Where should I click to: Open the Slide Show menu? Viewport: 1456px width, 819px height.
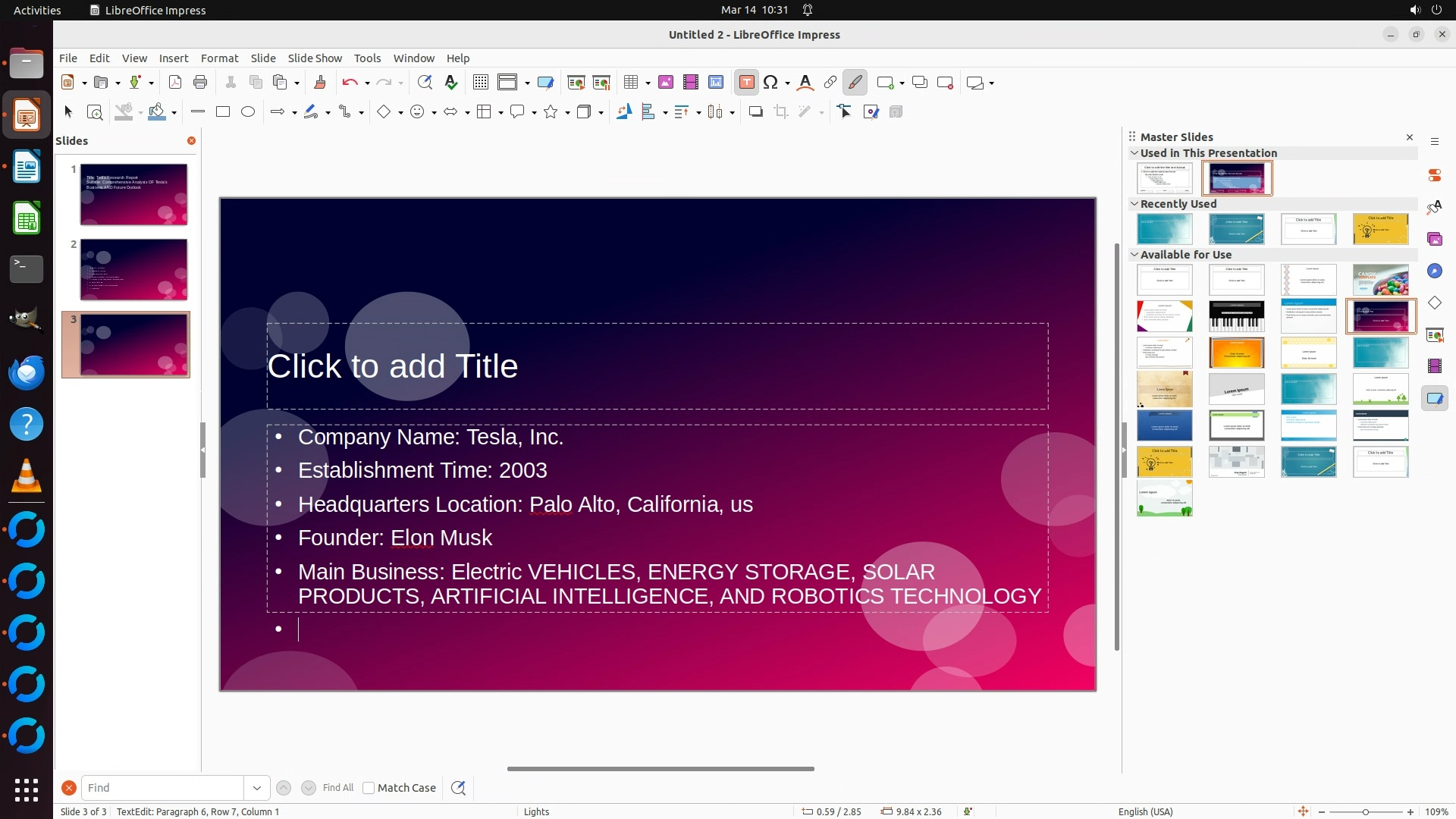point(315,58)
